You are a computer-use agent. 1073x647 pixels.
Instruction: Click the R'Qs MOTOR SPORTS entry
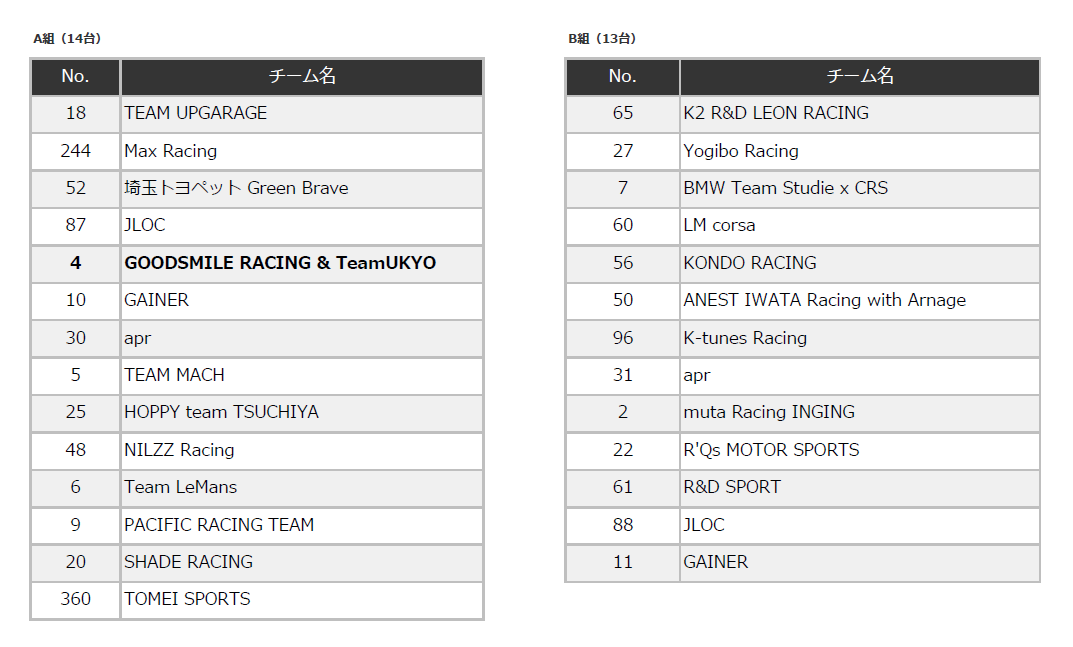[x=771, y=450]
